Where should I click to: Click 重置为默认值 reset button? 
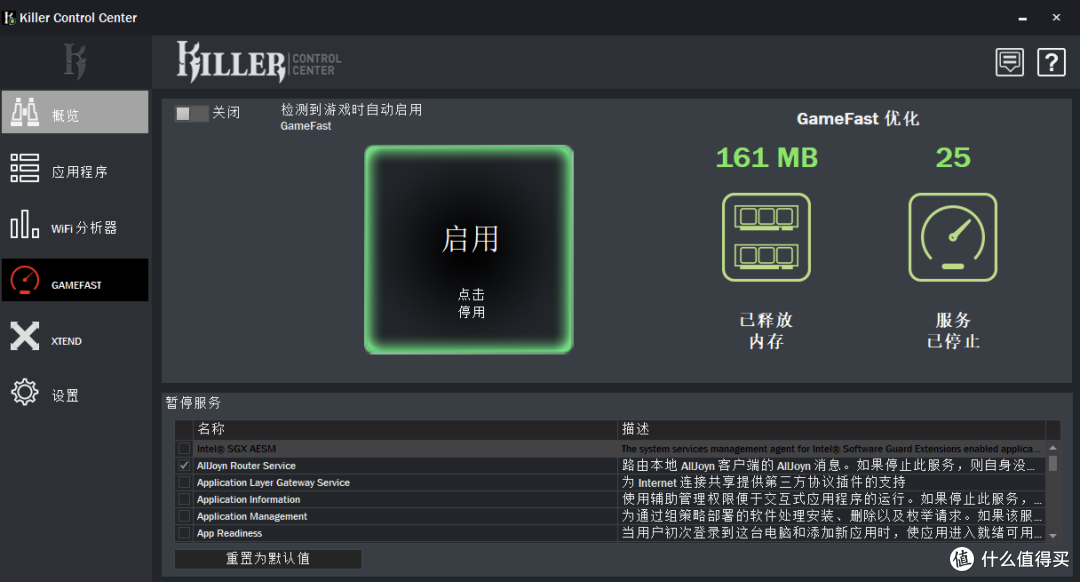tap(268, 559)
